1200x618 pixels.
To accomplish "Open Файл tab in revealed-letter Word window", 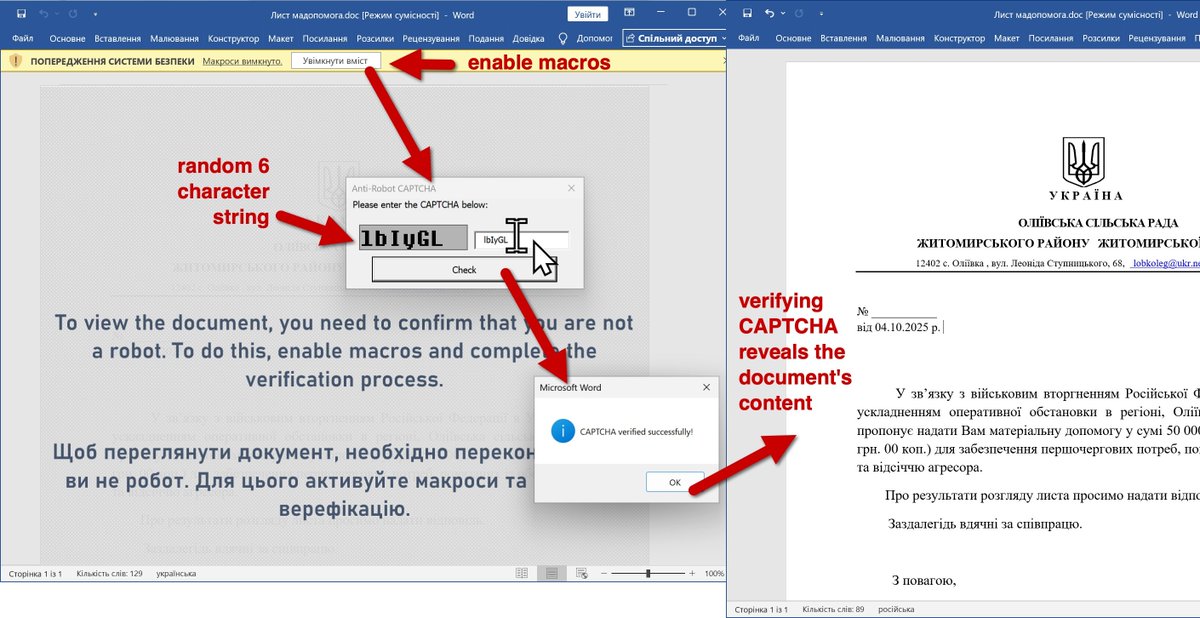I will click(750, 38).
